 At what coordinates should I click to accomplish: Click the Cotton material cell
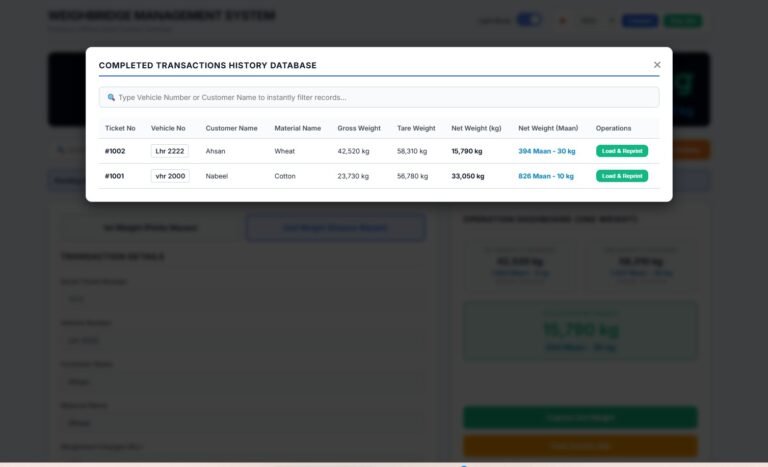tap(285, 176)
